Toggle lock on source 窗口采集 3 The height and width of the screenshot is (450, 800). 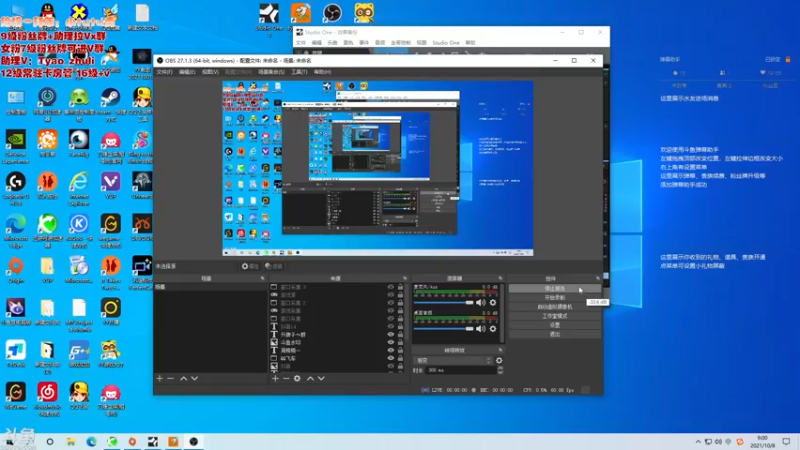click(401, 287)
